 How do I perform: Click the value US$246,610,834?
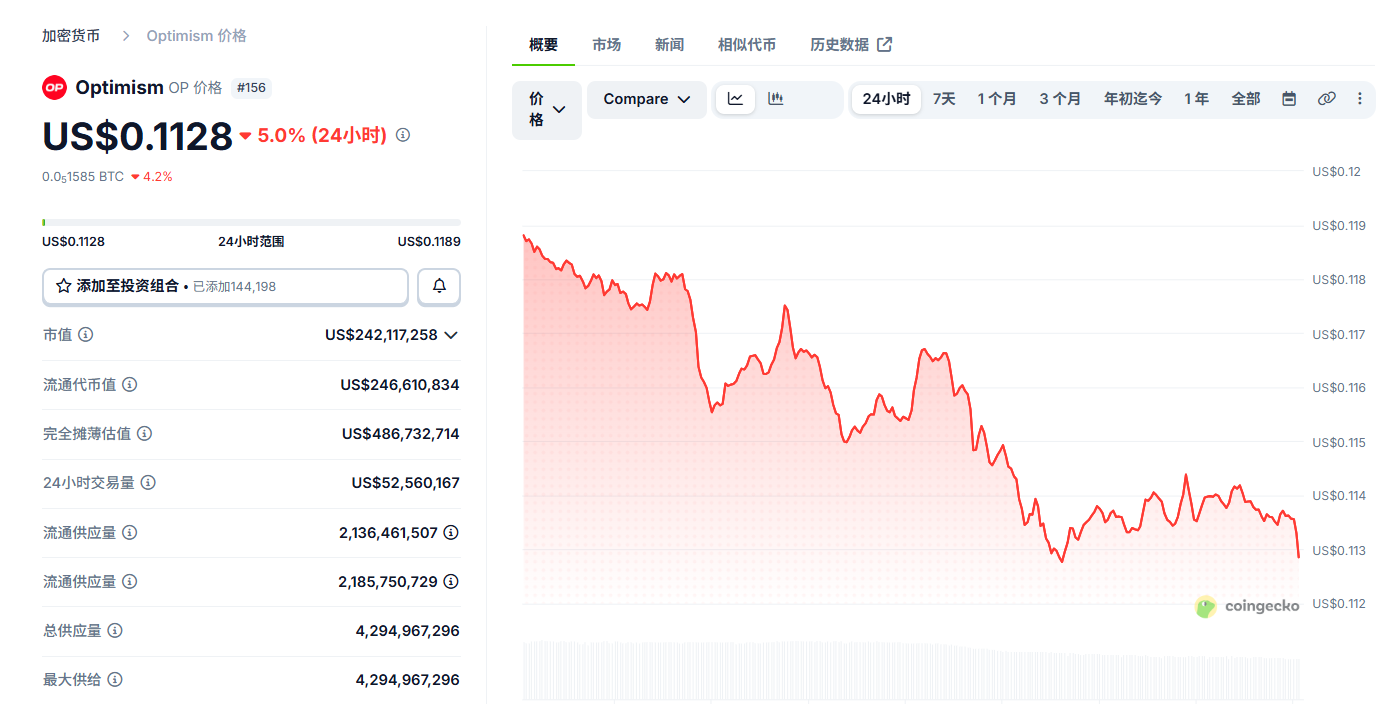pos(400,384)
